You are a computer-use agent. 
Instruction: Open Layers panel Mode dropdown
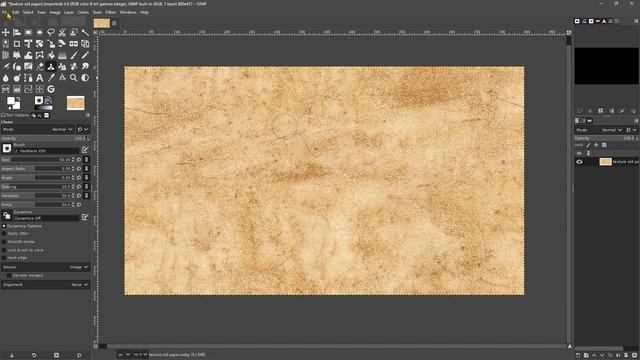pyautogui.click(x=599, y=130)
